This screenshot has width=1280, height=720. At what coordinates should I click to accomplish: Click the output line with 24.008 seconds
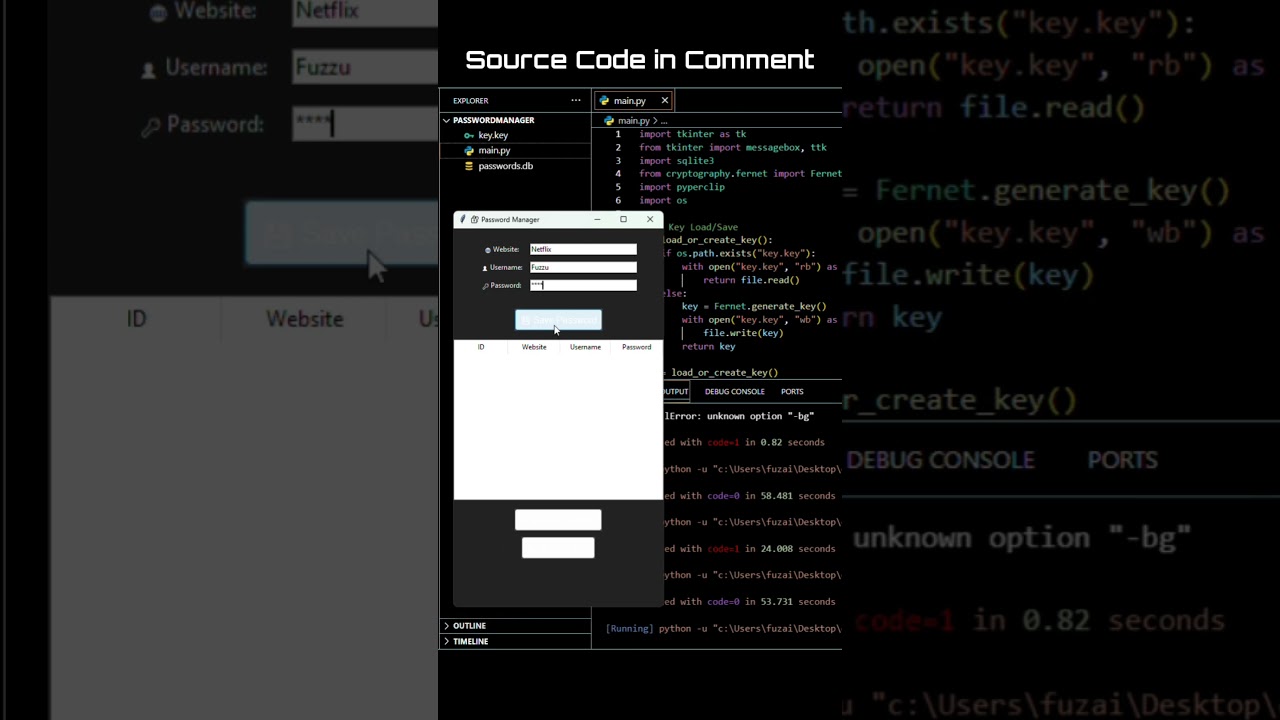[x=749, y=548]
